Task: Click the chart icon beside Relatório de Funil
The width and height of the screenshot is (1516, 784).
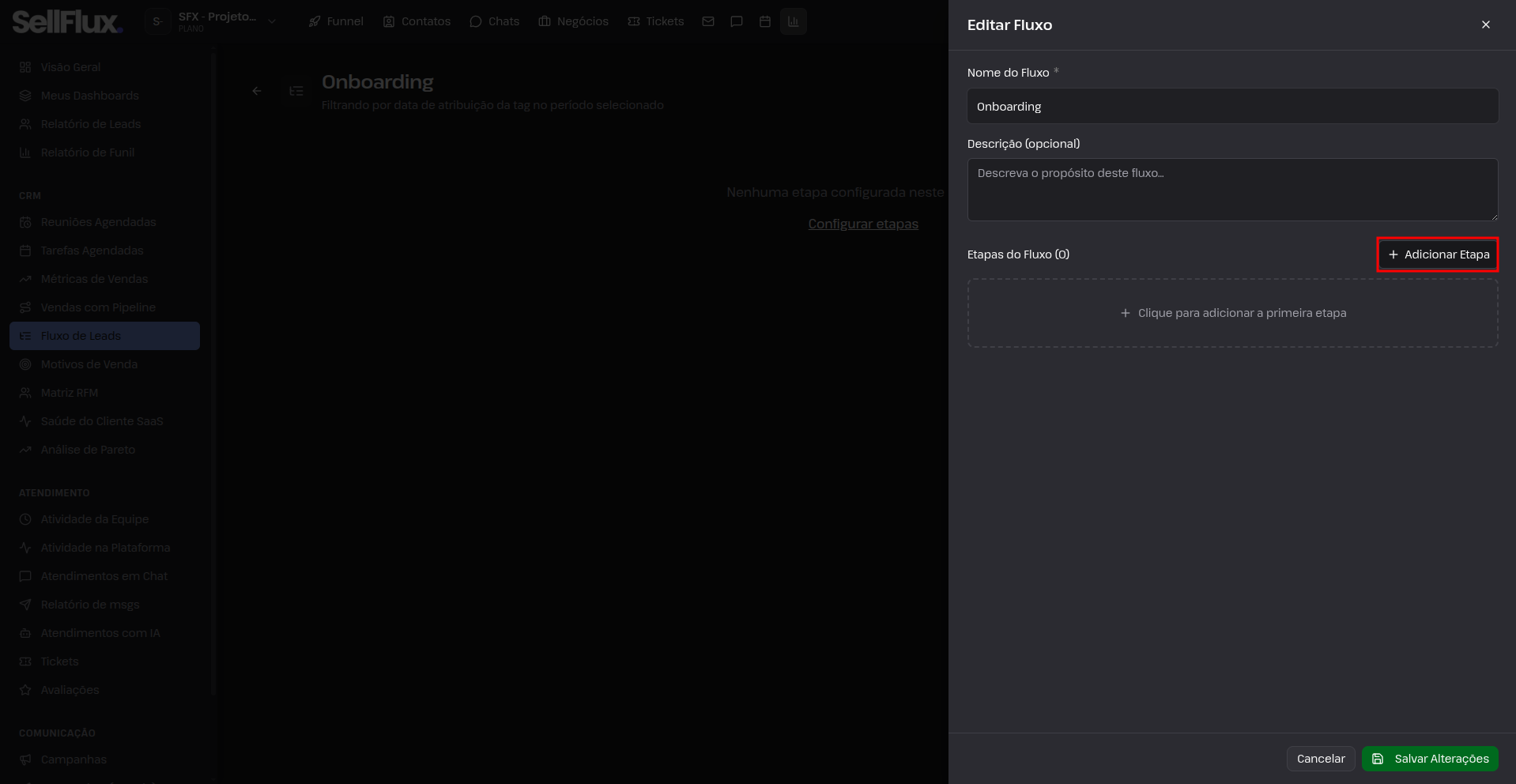Action: tap(25, 153)
